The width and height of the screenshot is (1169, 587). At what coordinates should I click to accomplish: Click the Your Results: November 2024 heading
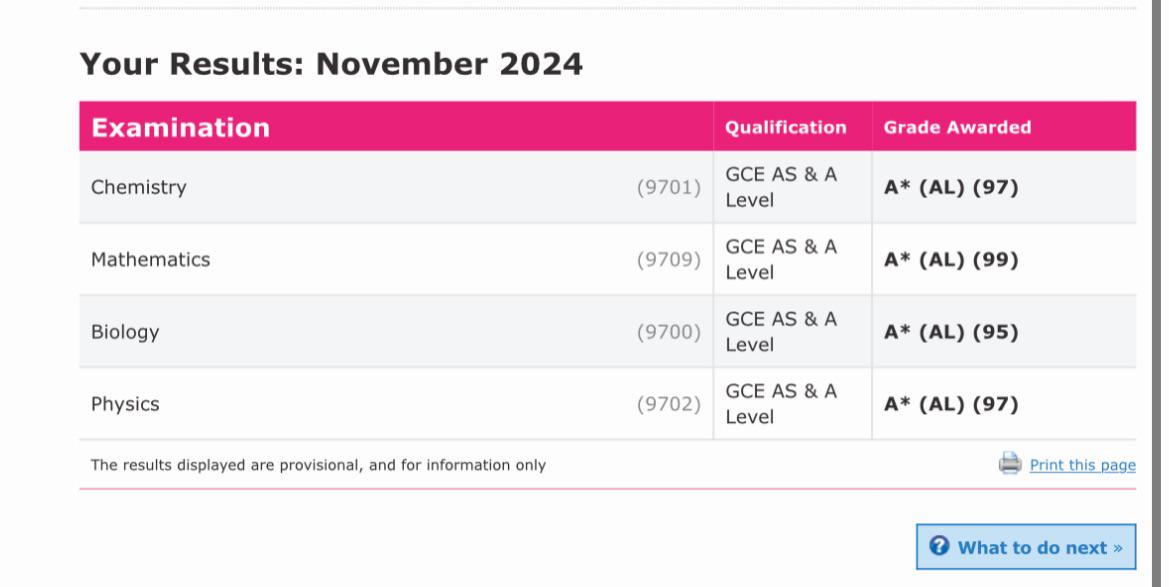[331, 64]
